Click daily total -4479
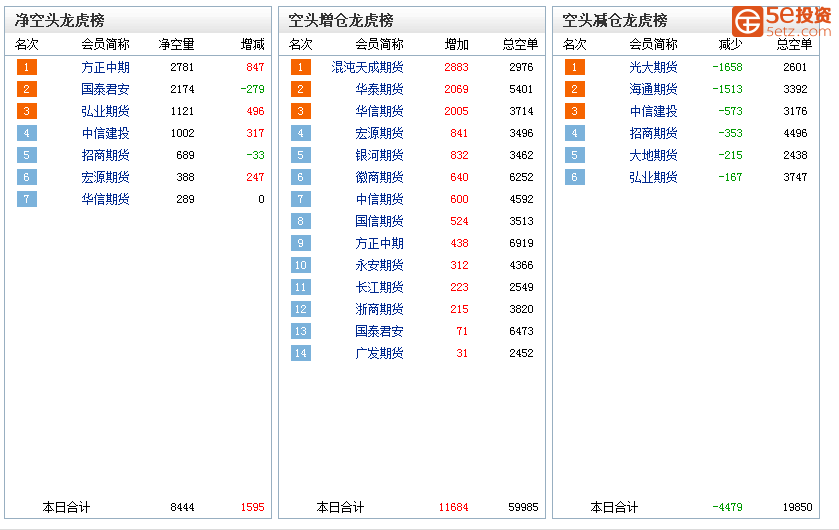Screen dimensions: 839x530 728,507
